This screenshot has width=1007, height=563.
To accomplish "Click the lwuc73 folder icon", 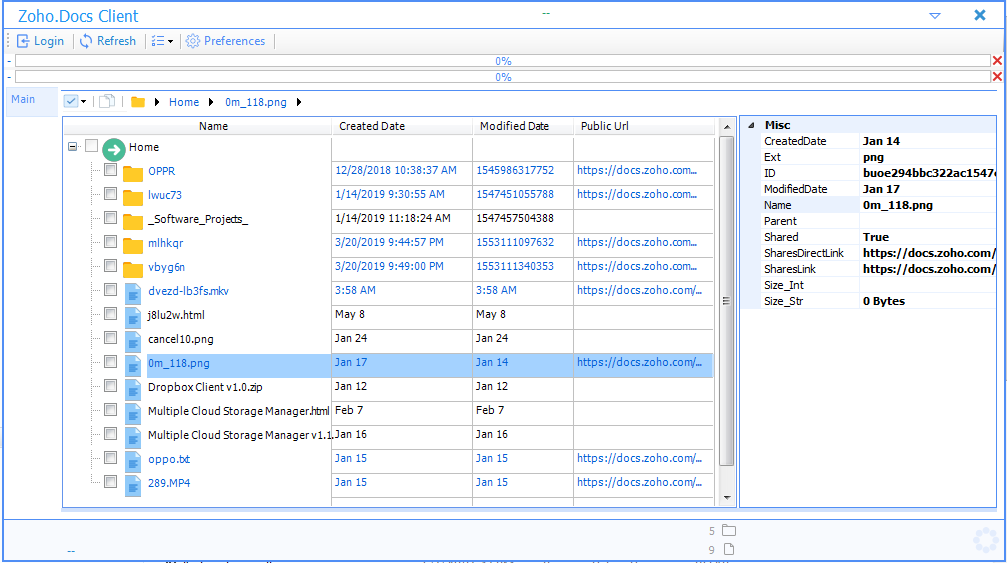I will (x=133, y=197).
